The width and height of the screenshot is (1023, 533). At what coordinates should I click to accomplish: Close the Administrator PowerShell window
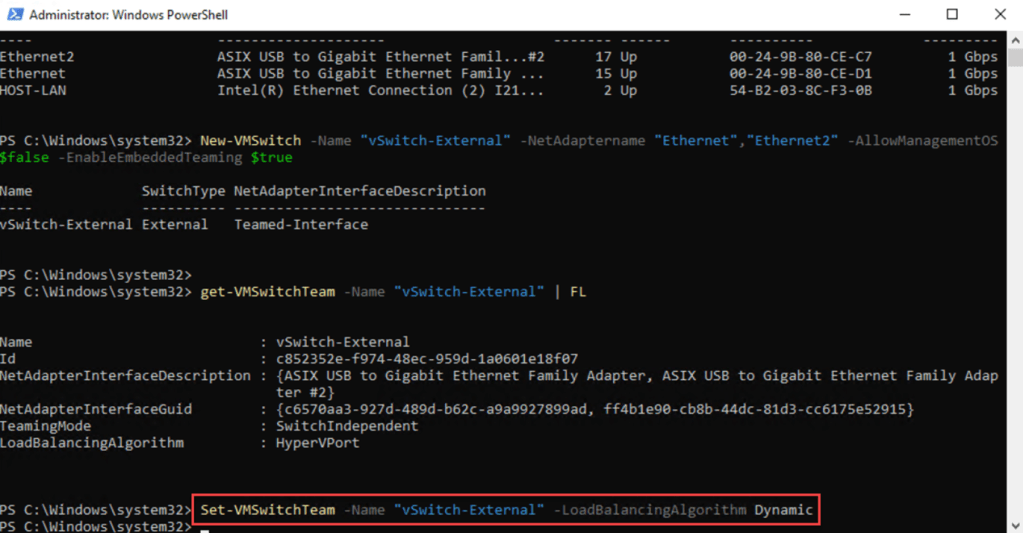coord(999,15)
